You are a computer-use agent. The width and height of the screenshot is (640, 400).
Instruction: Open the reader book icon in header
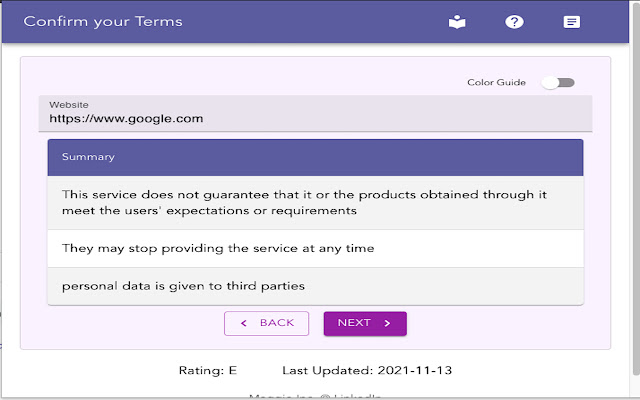pyautogui.click(x=457, y=22)
